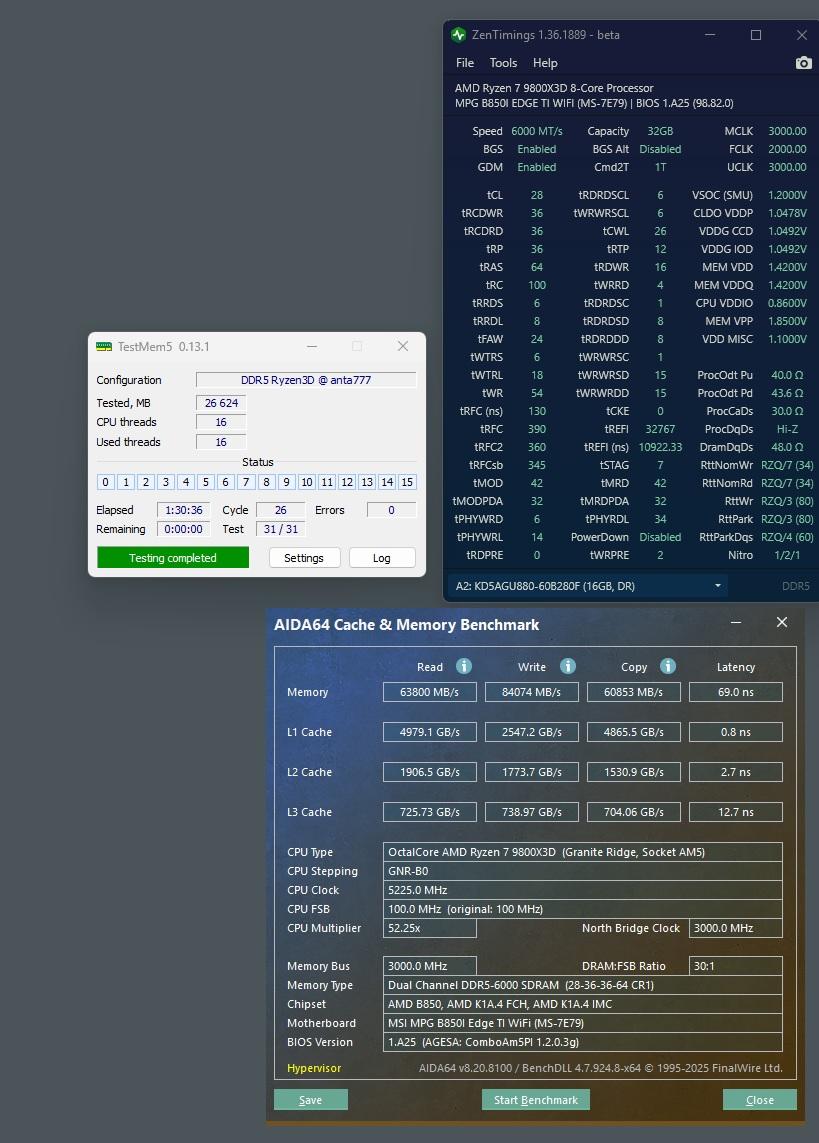Click the ZenTimings app logo icon

coord(458,35)
